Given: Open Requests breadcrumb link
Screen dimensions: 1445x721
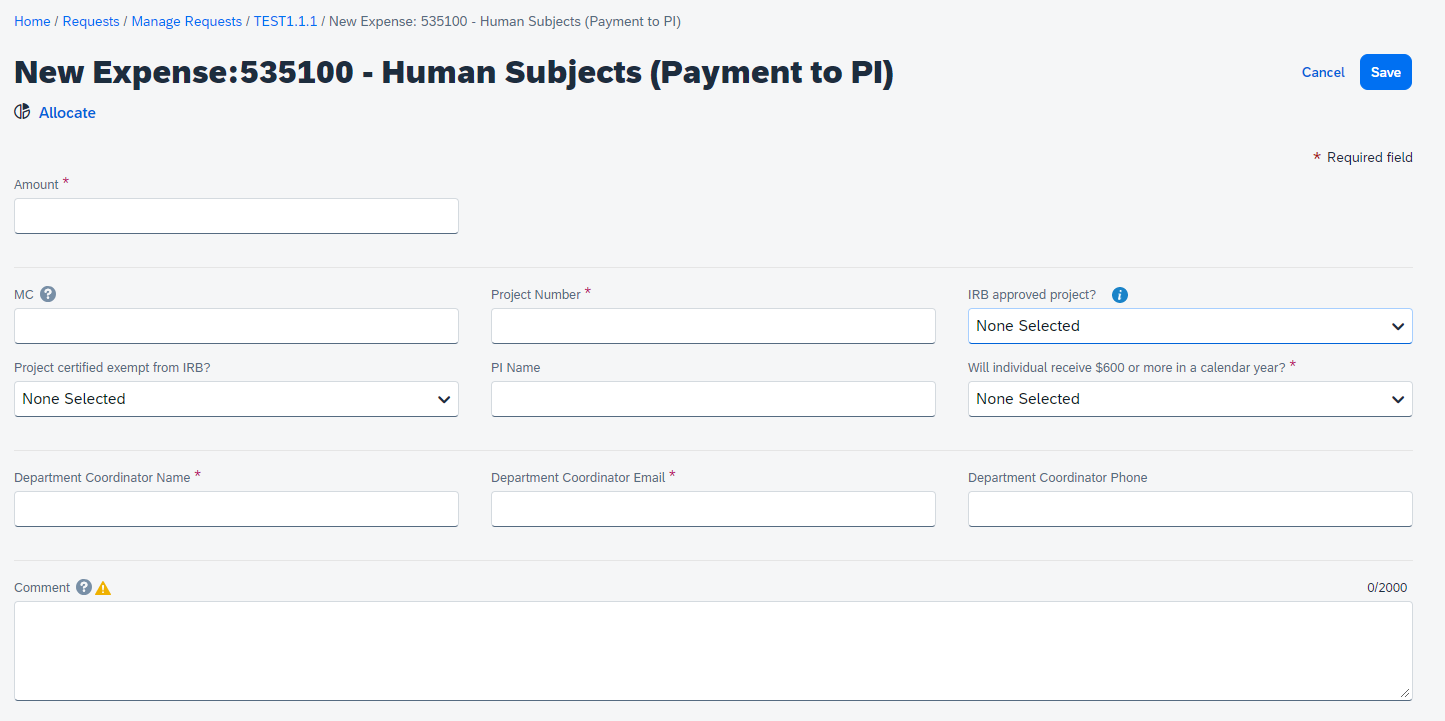Looking at the screenshot, I should 91,21.
